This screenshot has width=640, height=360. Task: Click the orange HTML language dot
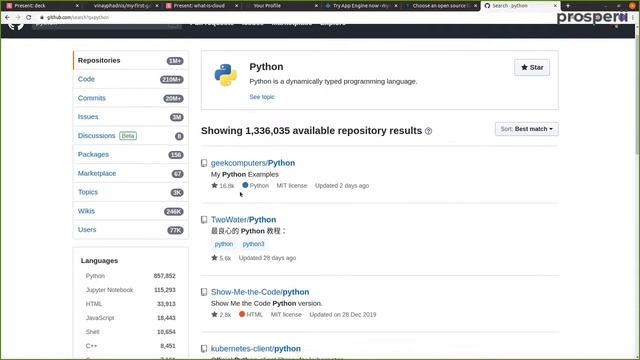(242, 314)
